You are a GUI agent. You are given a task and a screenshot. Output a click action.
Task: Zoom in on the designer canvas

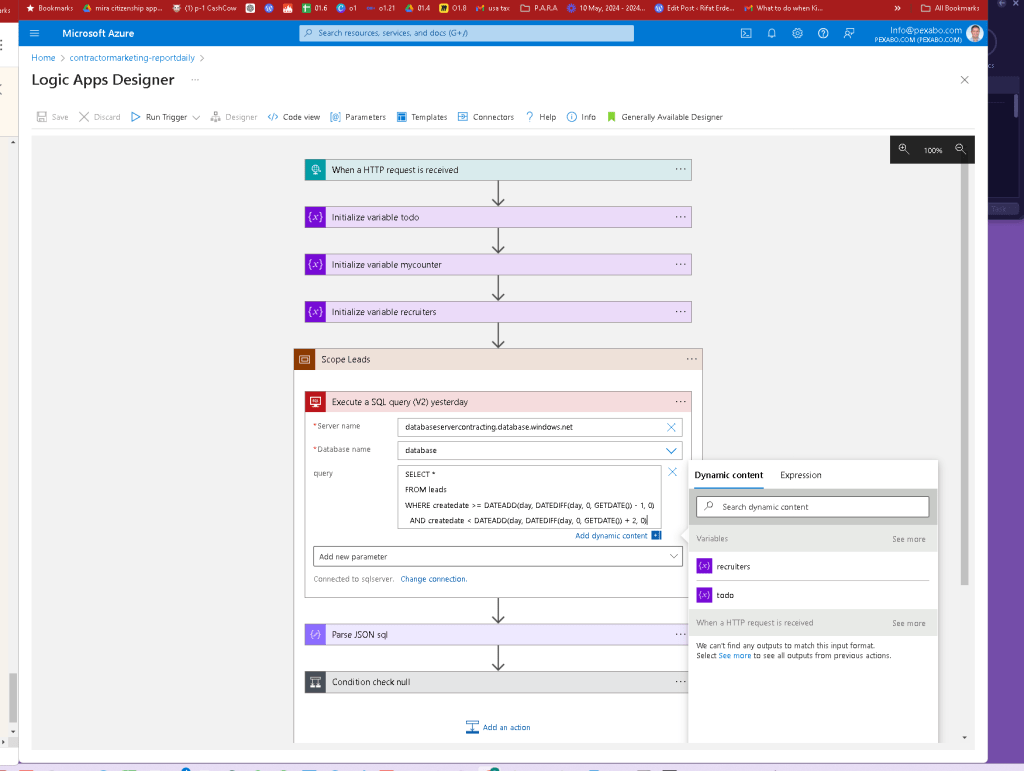904,149
